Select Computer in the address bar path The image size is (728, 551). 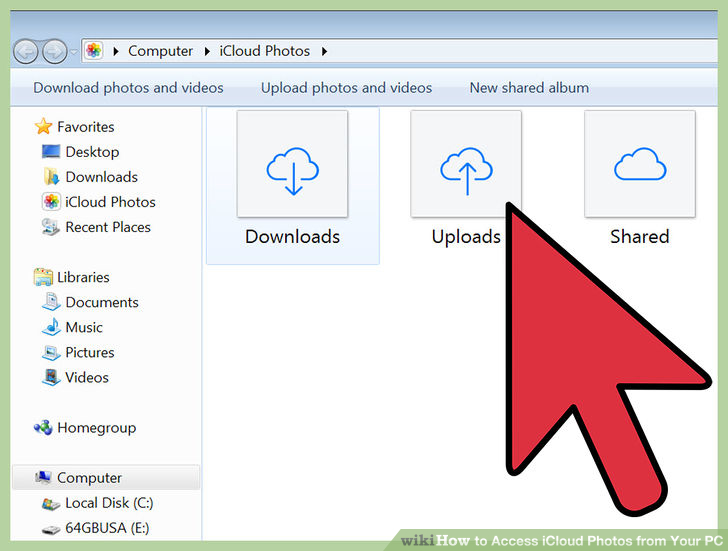160,51
